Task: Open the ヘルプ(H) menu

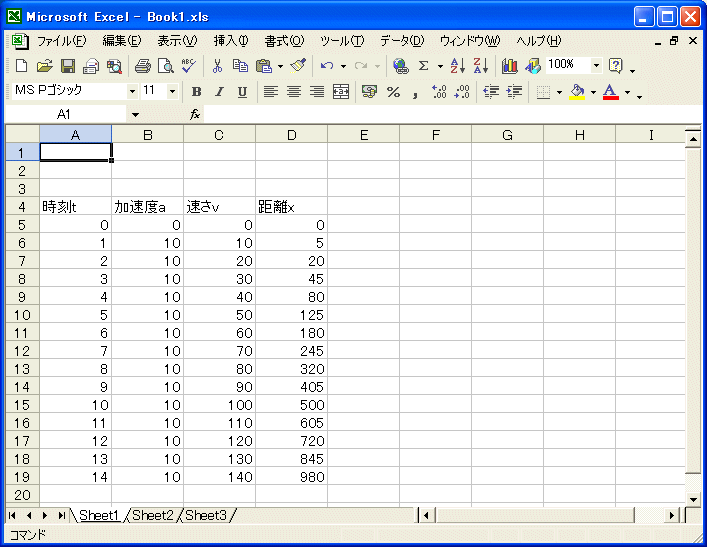Action: click(538, 41)
